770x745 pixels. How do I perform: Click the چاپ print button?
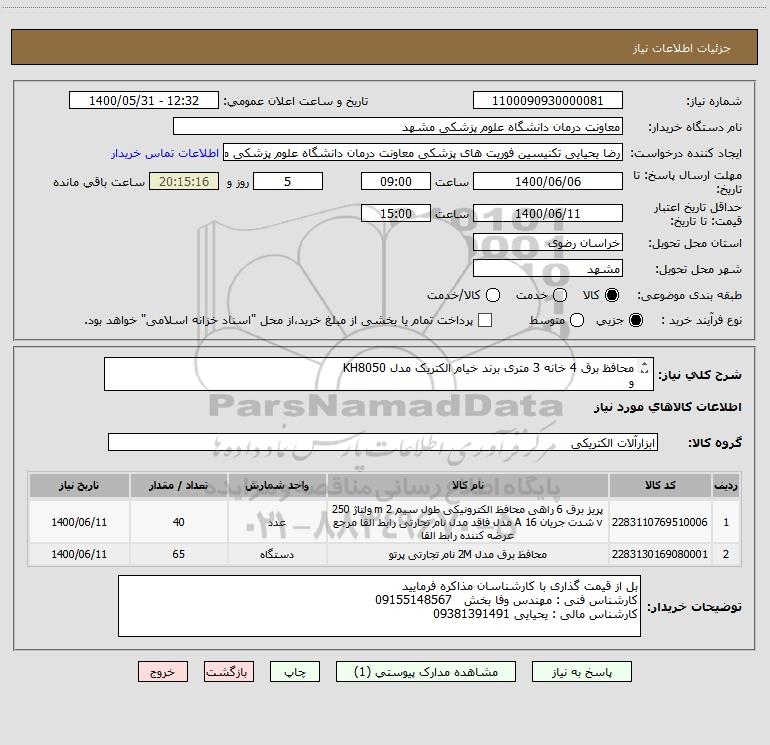pyautogui.click(x=295, y=671)
